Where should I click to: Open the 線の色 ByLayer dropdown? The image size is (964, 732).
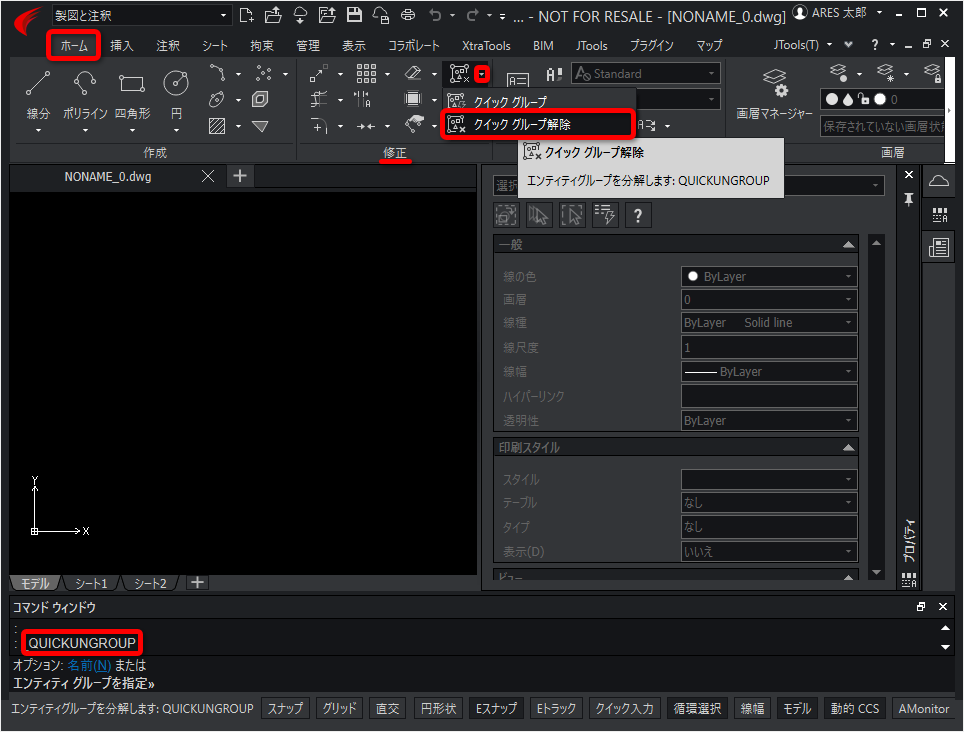coord(768,276)
